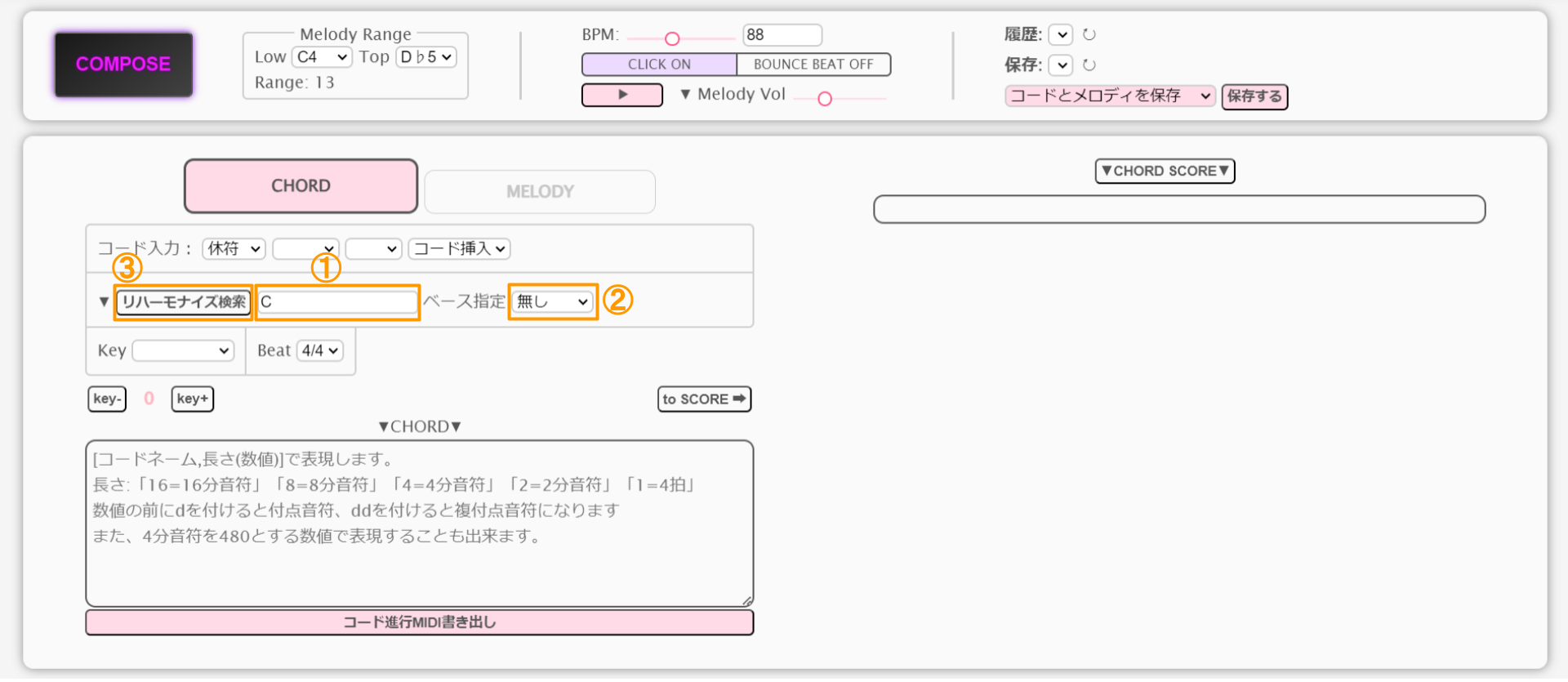The width and height of the screenshot is (1568, 682).
Task: Open the Top melody range dropdown
Action: (x=425, y=57)
